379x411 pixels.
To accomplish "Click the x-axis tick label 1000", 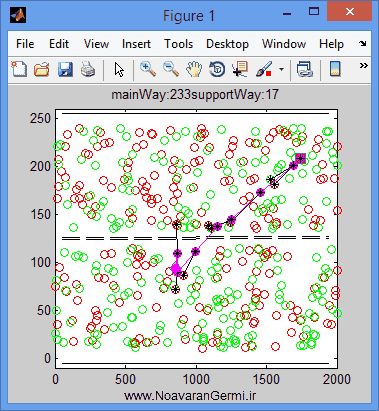I will pyautogui.click(x=196, y=379).
